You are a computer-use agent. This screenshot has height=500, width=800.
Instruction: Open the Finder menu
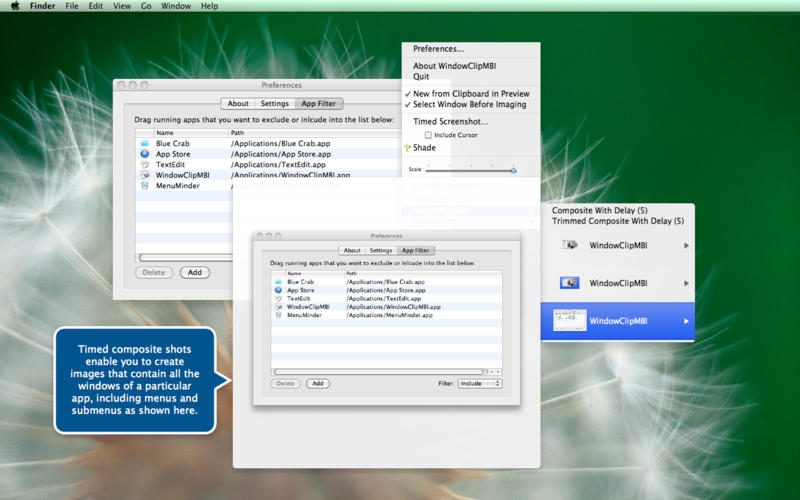pos(42,6)
